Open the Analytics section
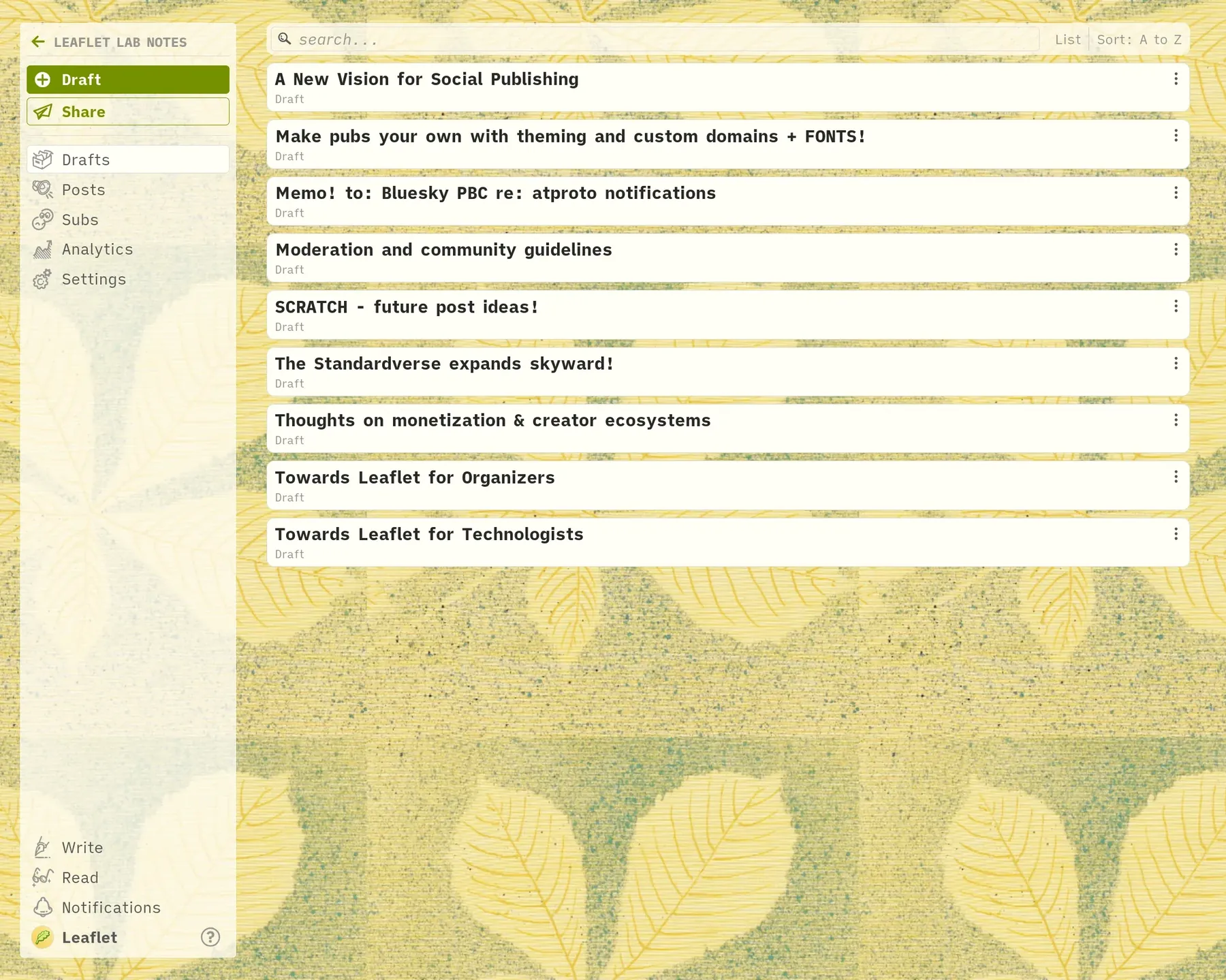Screen dimensions: 1226x980 (x=128, y=249)
